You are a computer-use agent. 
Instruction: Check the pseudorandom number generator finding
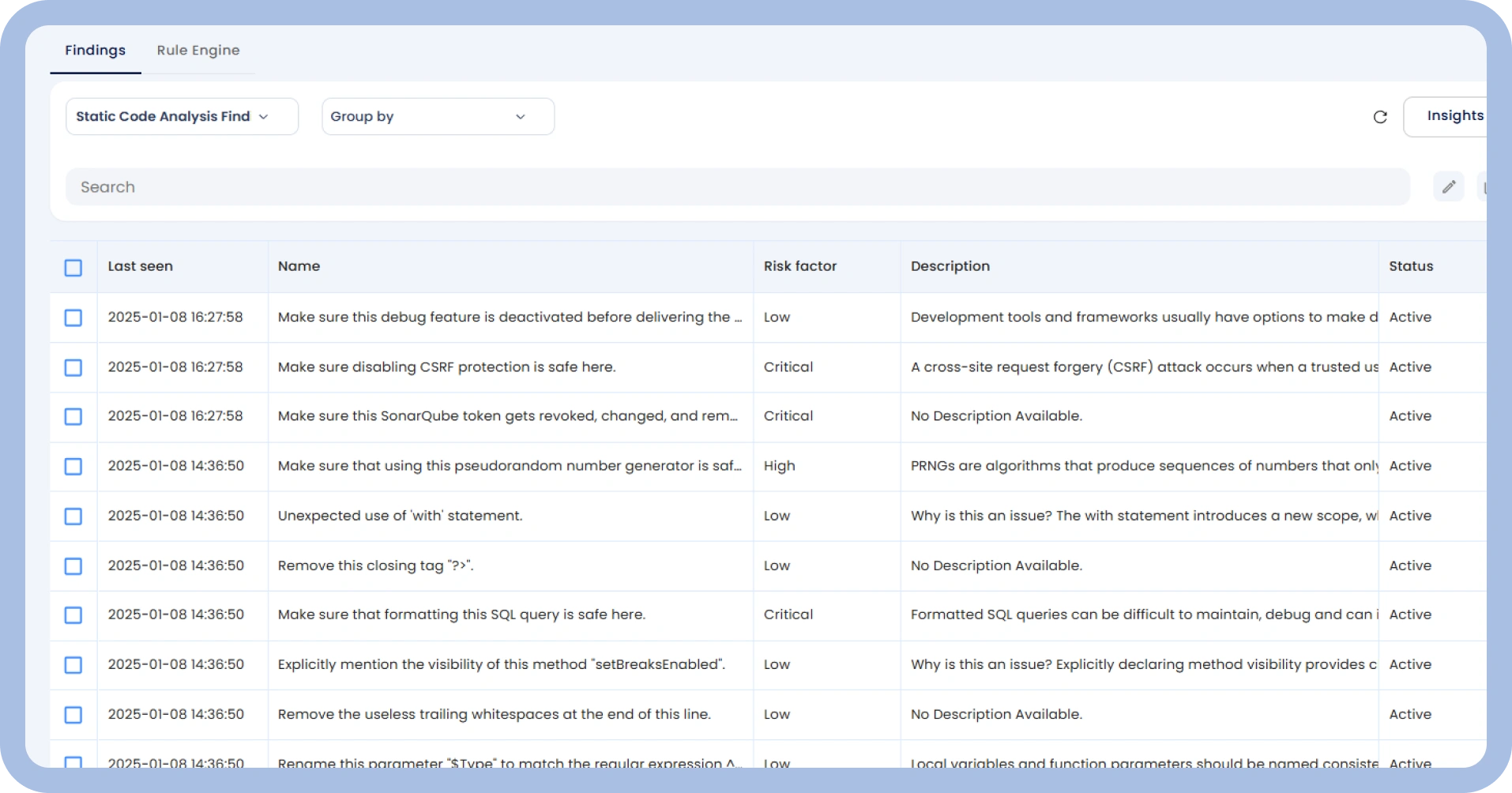click(x=73, y=466)
